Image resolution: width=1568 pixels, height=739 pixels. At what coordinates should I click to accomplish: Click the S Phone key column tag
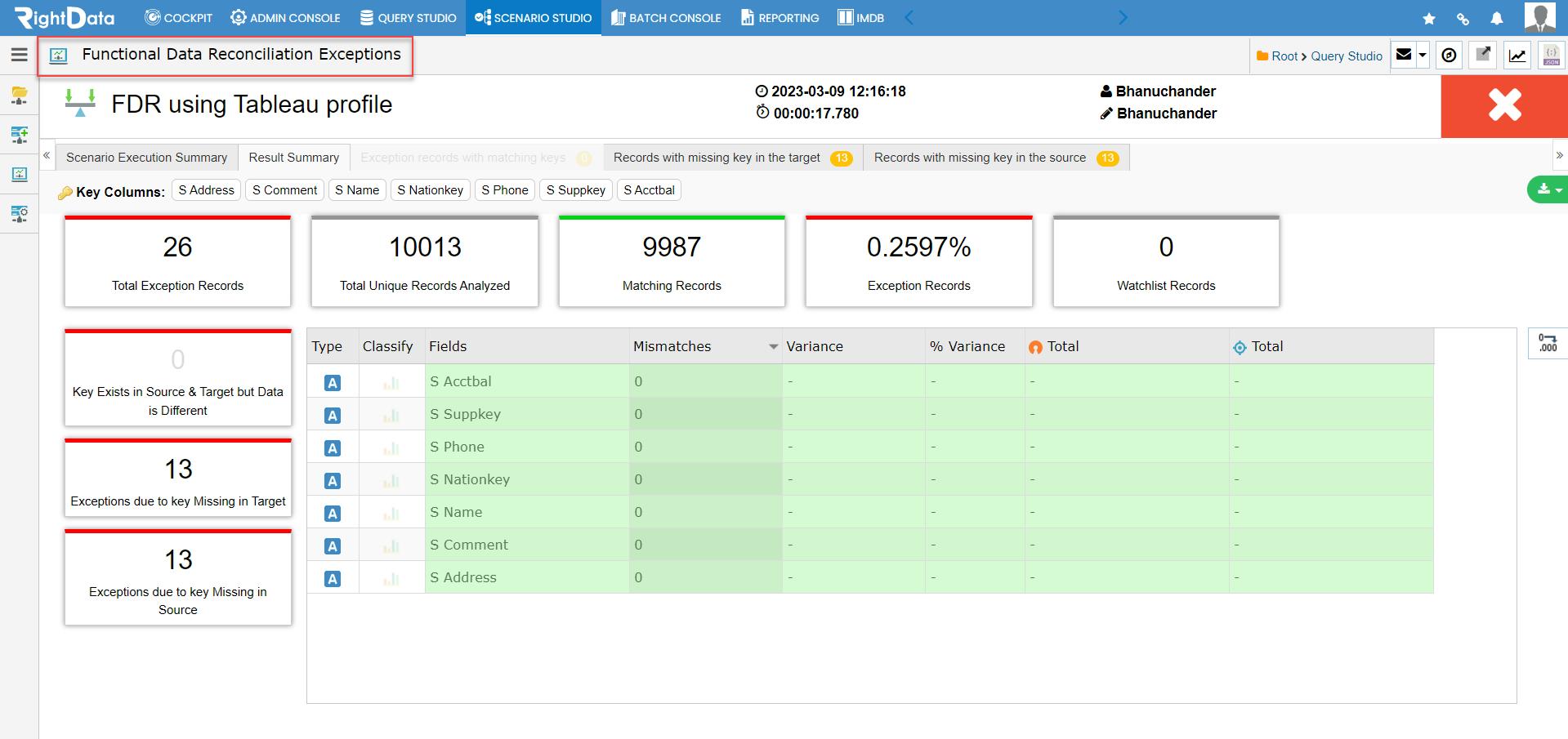(505, 190)
